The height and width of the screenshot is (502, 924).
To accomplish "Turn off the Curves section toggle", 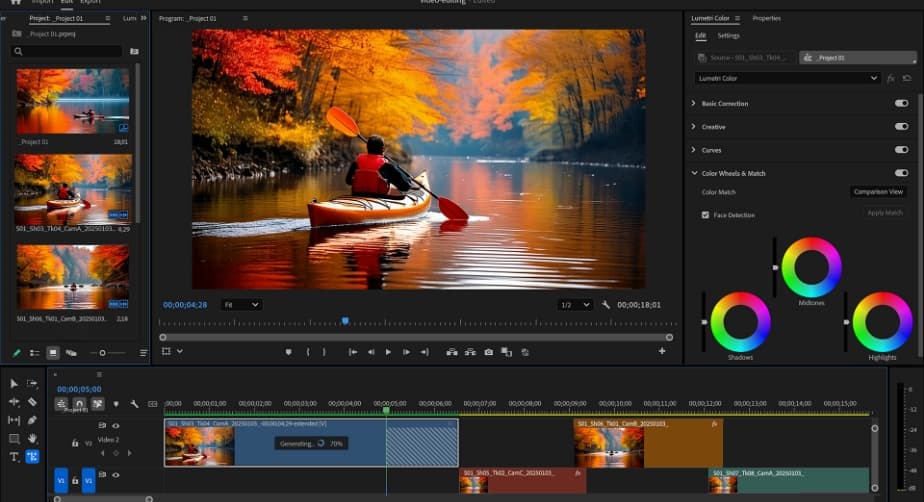I will tap(901, 150).
